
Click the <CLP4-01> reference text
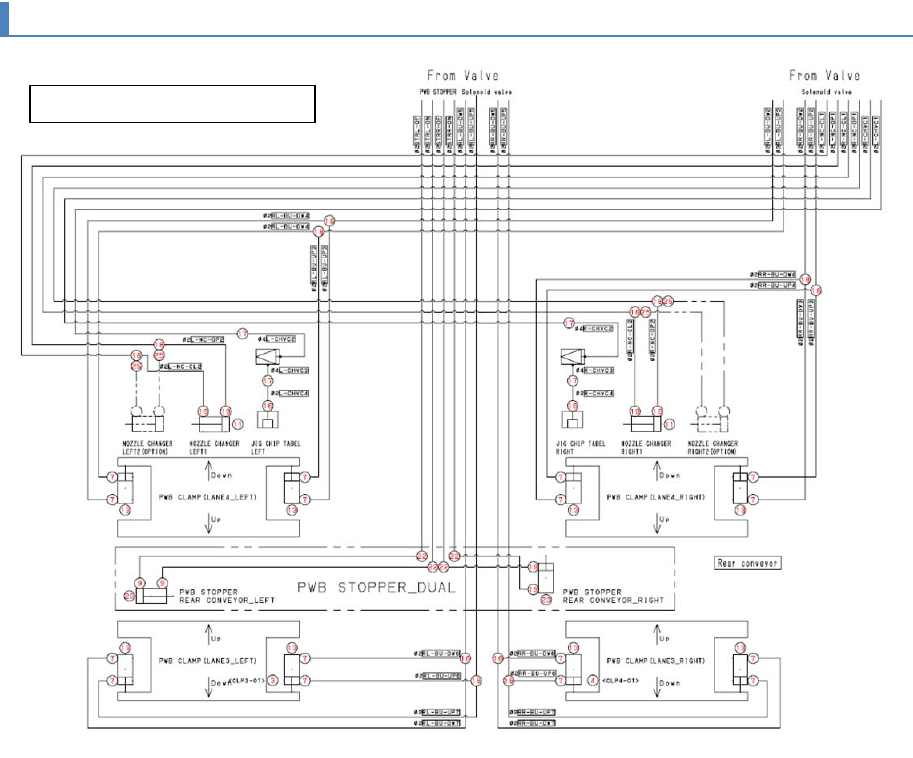621,680
